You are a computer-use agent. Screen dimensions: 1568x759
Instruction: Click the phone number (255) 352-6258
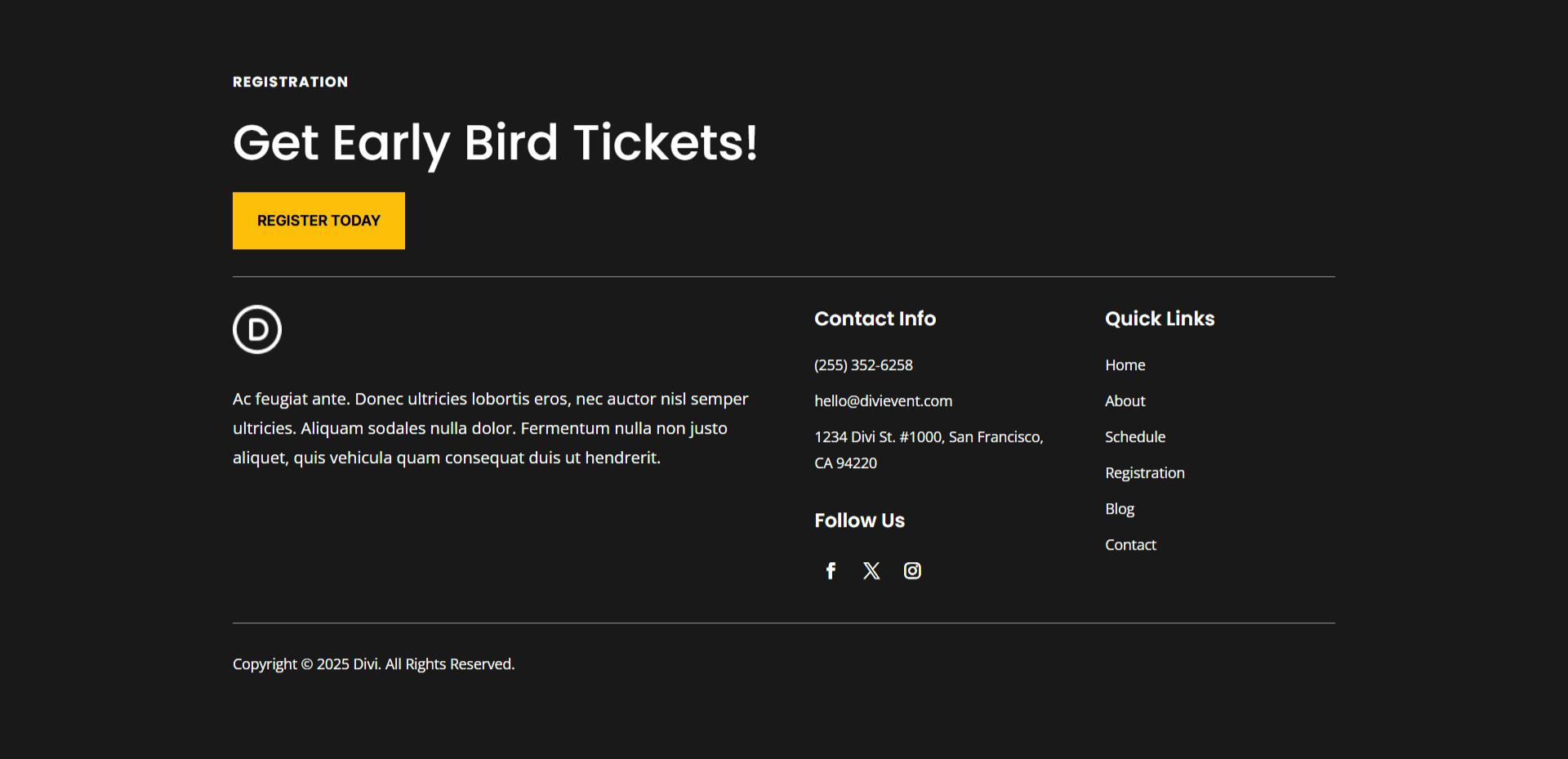[863, 365]
